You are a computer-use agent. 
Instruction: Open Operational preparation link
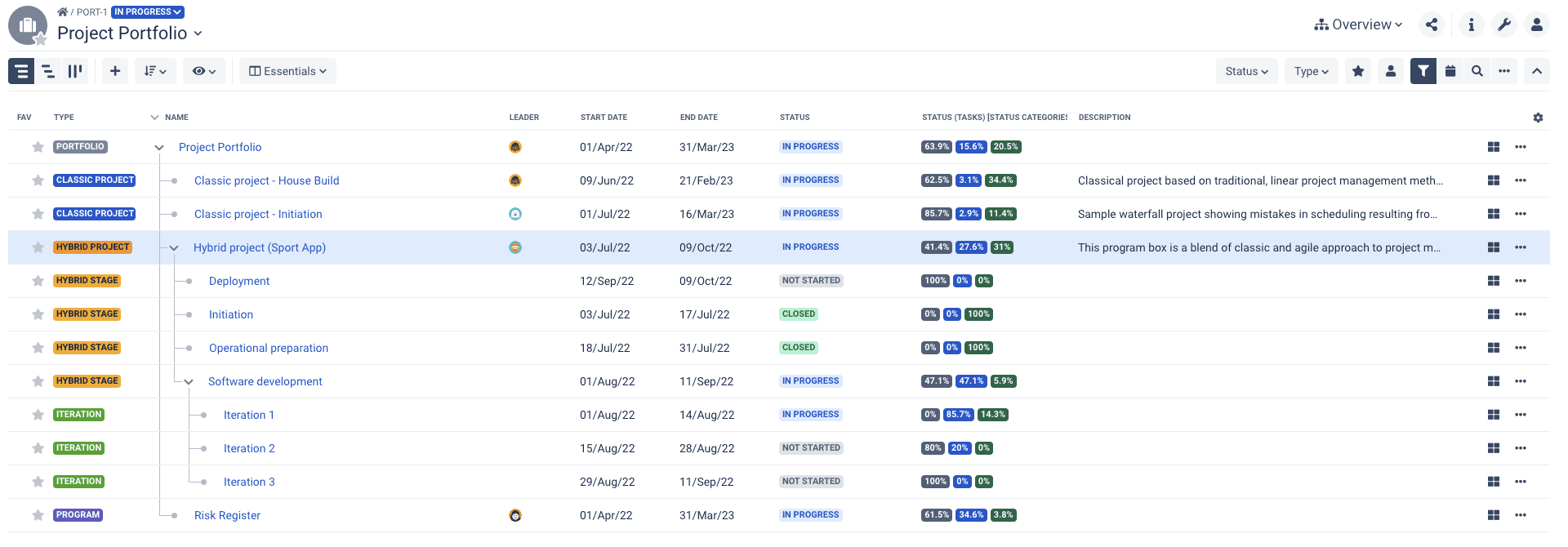[x=269, y=348]
